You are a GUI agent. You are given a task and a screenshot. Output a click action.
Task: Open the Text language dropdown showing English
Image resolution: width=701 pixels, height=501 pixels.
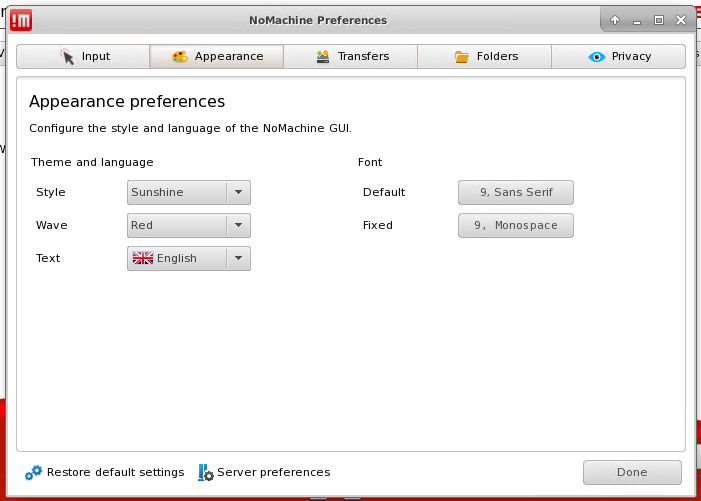pyautogui.click(x=189, y=258)
